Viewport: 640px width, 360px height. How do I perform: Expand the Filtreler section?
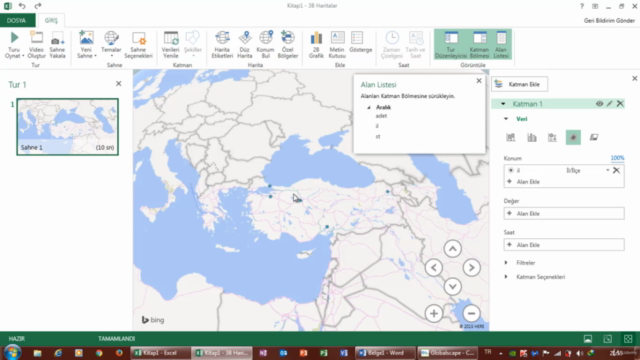click(506, 263)
